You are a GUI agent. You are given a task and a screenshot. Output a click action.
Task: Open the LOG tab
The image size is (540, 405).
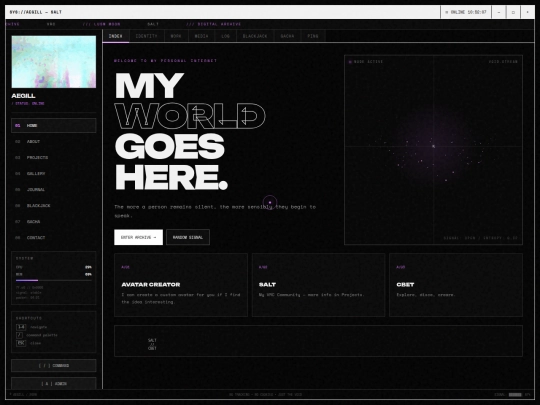pyautogui.click(x=226, y=36)
